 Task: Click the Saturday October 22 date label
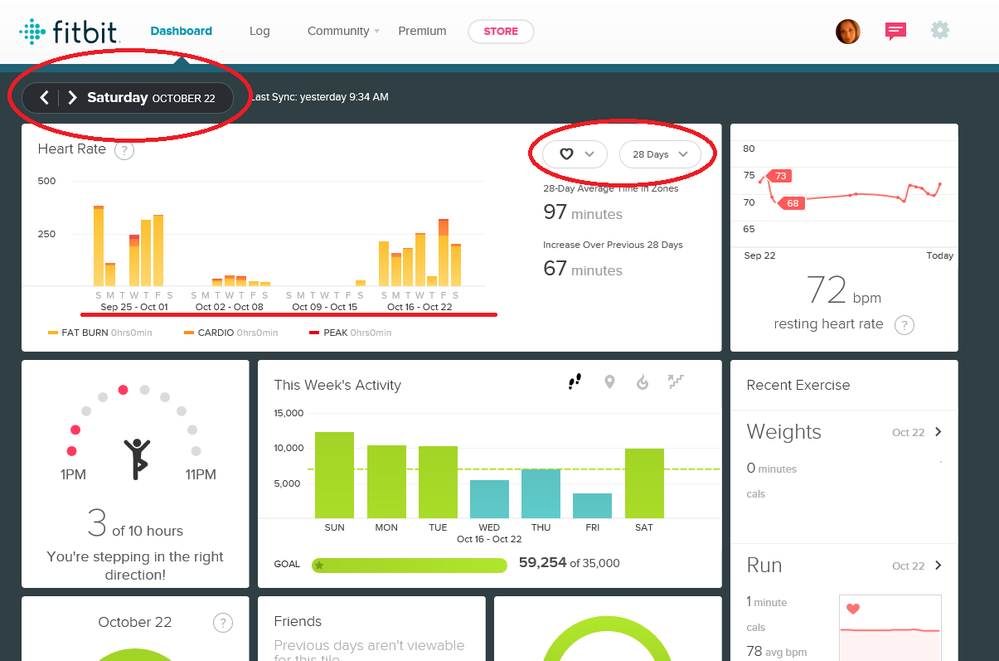click(x=151, y=98)
